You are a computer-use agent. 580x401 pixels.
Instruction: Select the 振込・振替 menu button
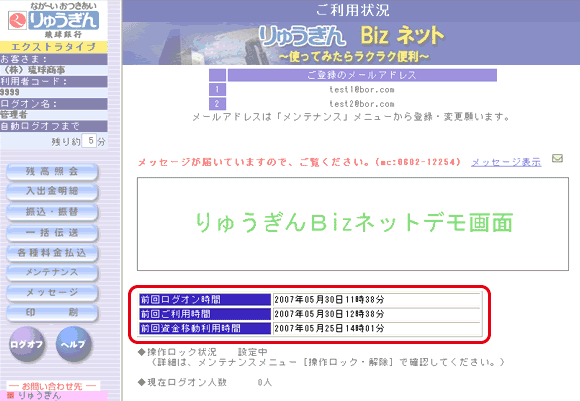pyautogui.click(x=52, y=212)
